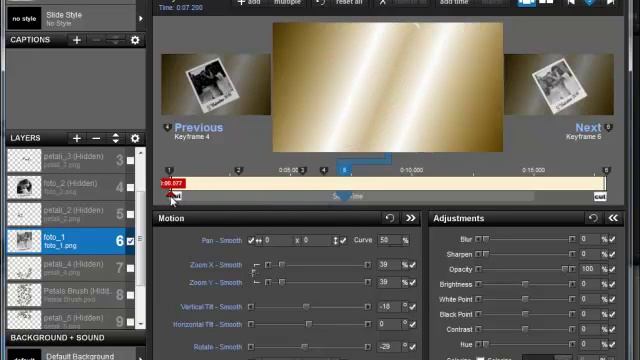
Task: Toggle the Opacity keyframe checkbox
Action: click(x=612, y=269)
